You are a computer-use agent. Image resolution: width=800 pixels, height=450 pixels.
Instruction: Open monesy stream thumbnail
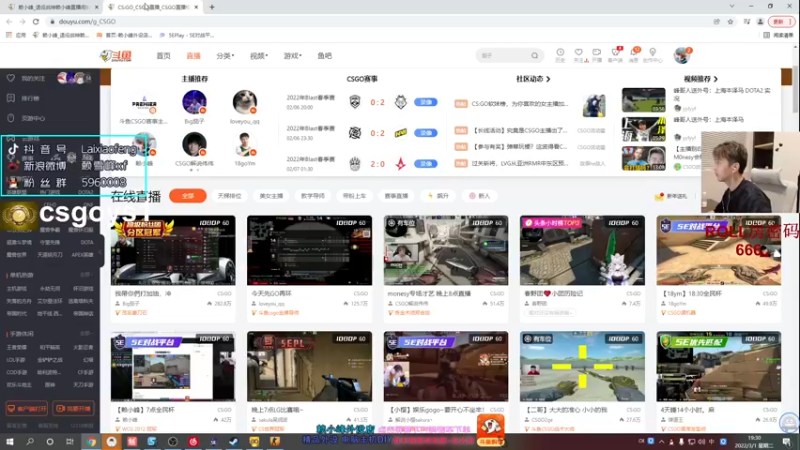click(446, 251)
